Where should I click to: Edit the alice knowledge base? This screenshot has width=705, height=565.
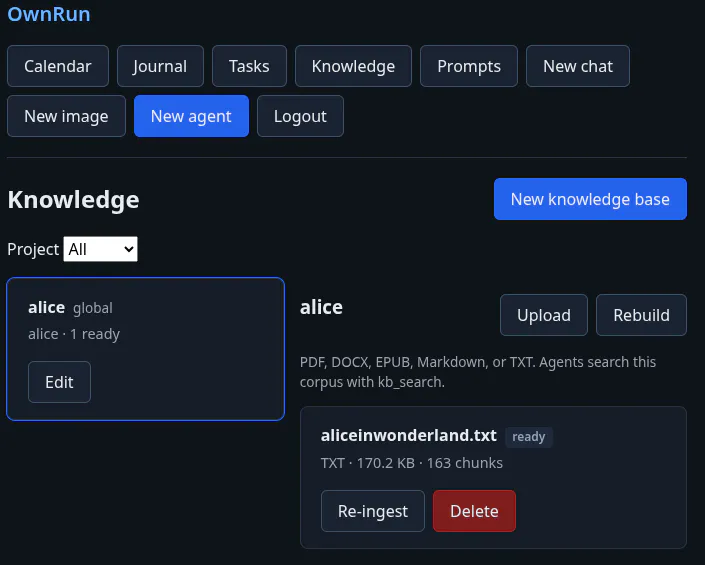(x=59, y=382)
